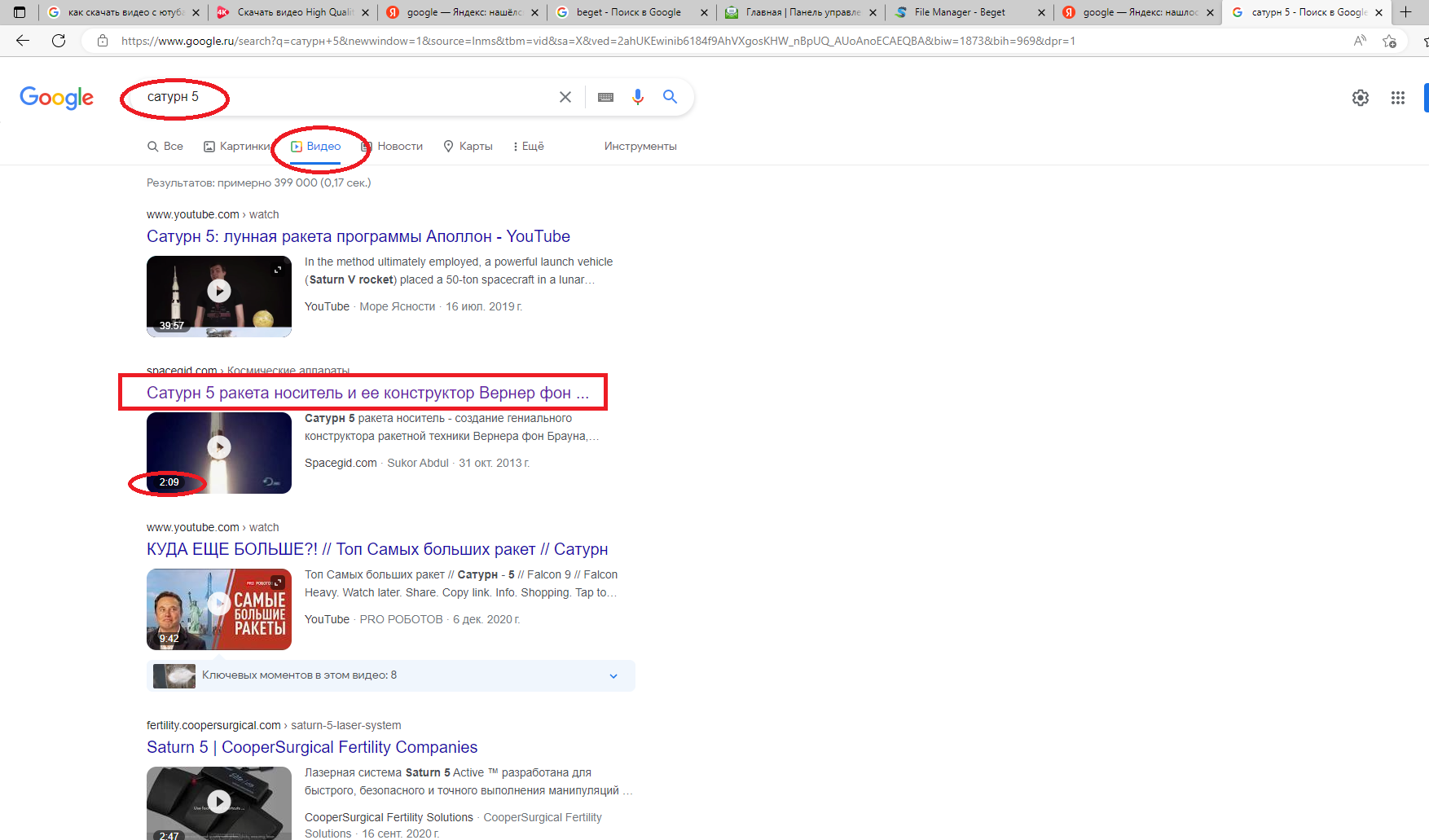Screen dimensions: 1429x840
Task: Select the Видео search filter
Action: coord(316,146)
